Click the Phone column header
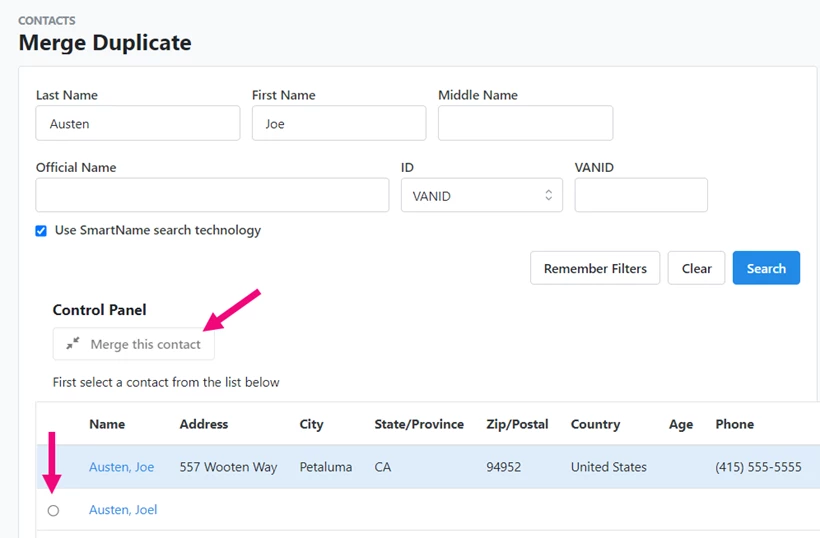The image size is (820, 538). click(x=734, y=424)
